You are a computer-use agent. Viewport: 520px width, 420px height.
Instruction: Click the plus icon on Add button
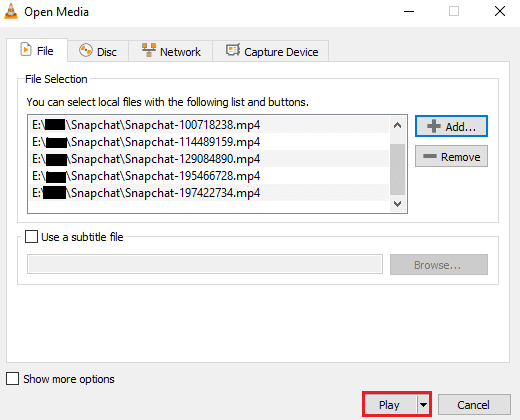[434, 126]
